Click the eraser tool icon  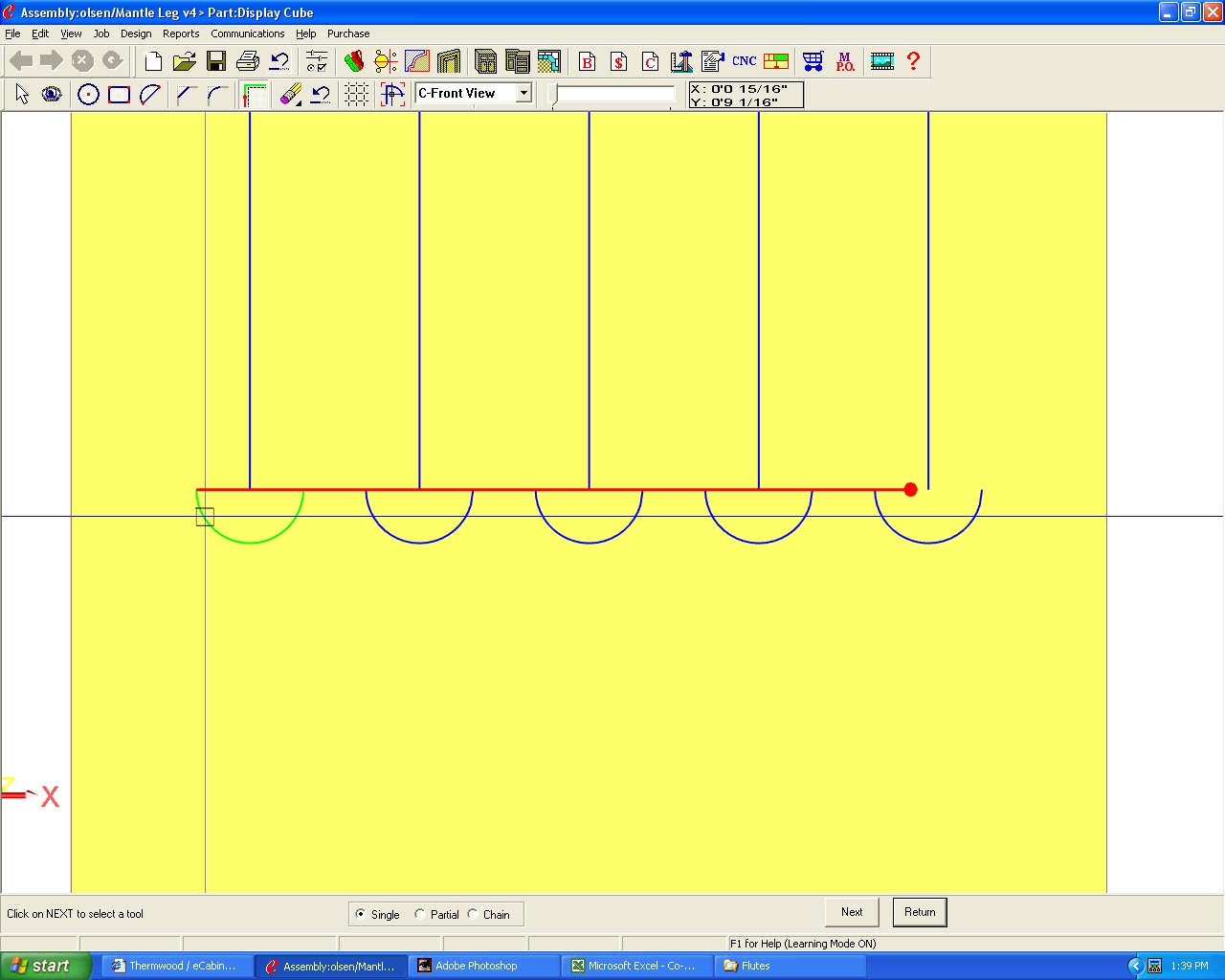290,94
